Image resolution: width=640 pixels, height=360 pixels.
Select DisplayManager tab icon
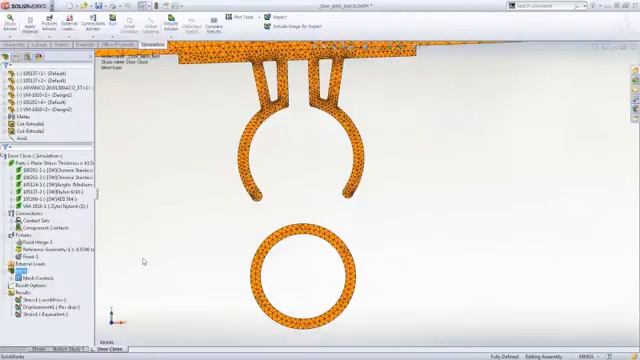pos(39,57)
